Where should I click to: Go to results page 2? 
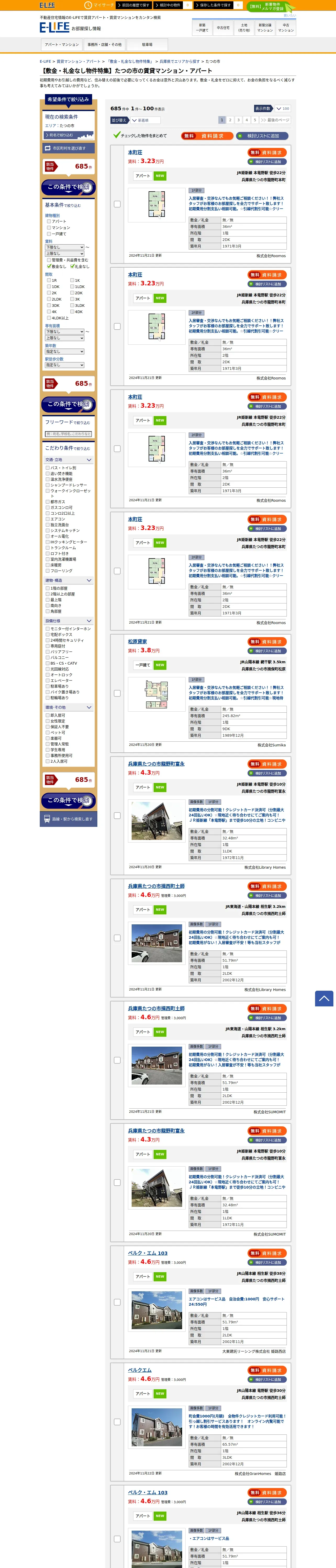[x=230, y=120]
